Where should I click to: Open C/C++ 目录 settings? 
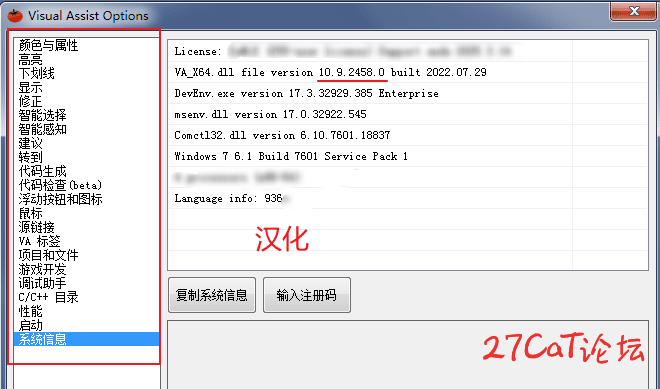pos(48,297)
